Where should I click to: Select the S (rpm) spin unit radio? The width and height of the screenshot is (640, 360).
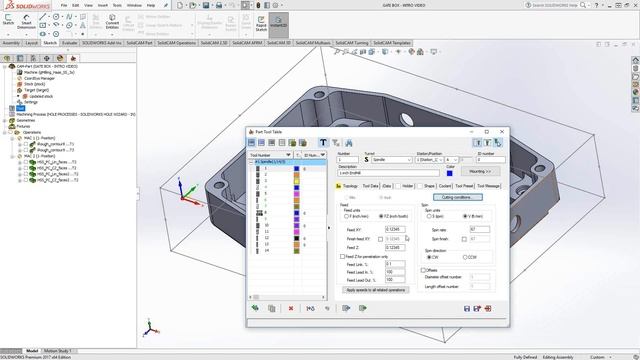(429, 216)
